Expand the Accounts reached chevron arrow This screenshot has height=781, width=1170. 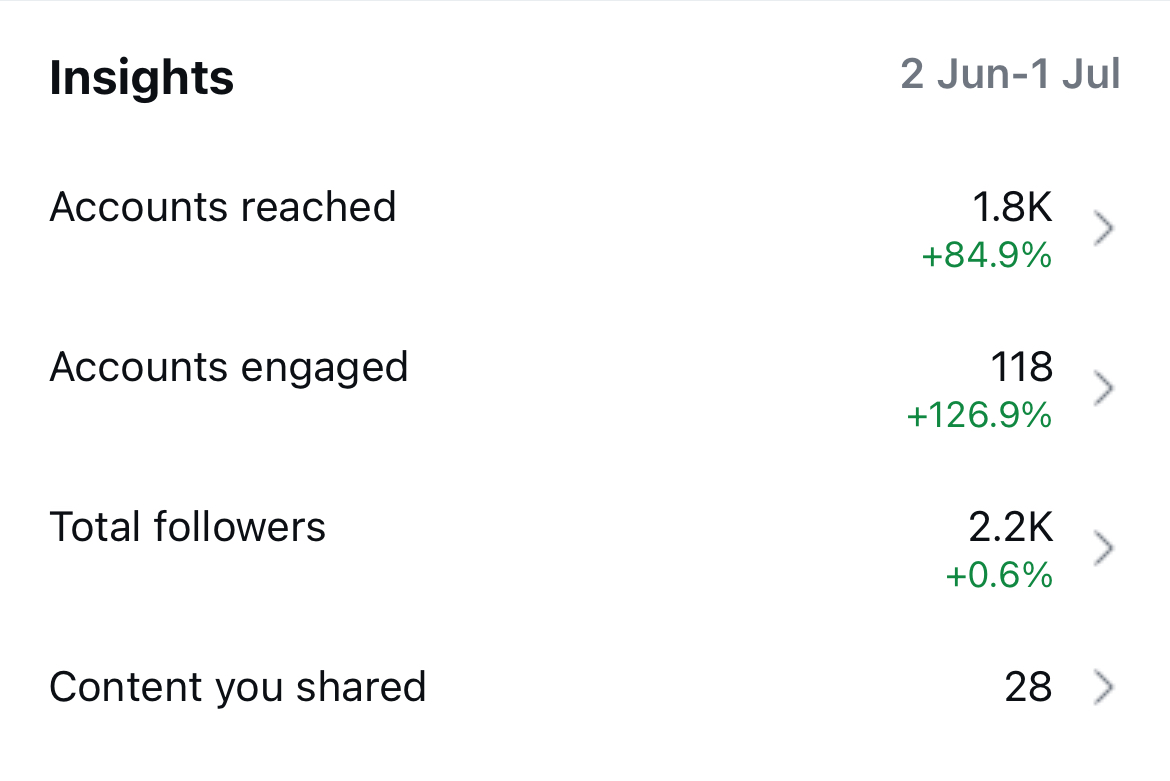coord(1103,229)
